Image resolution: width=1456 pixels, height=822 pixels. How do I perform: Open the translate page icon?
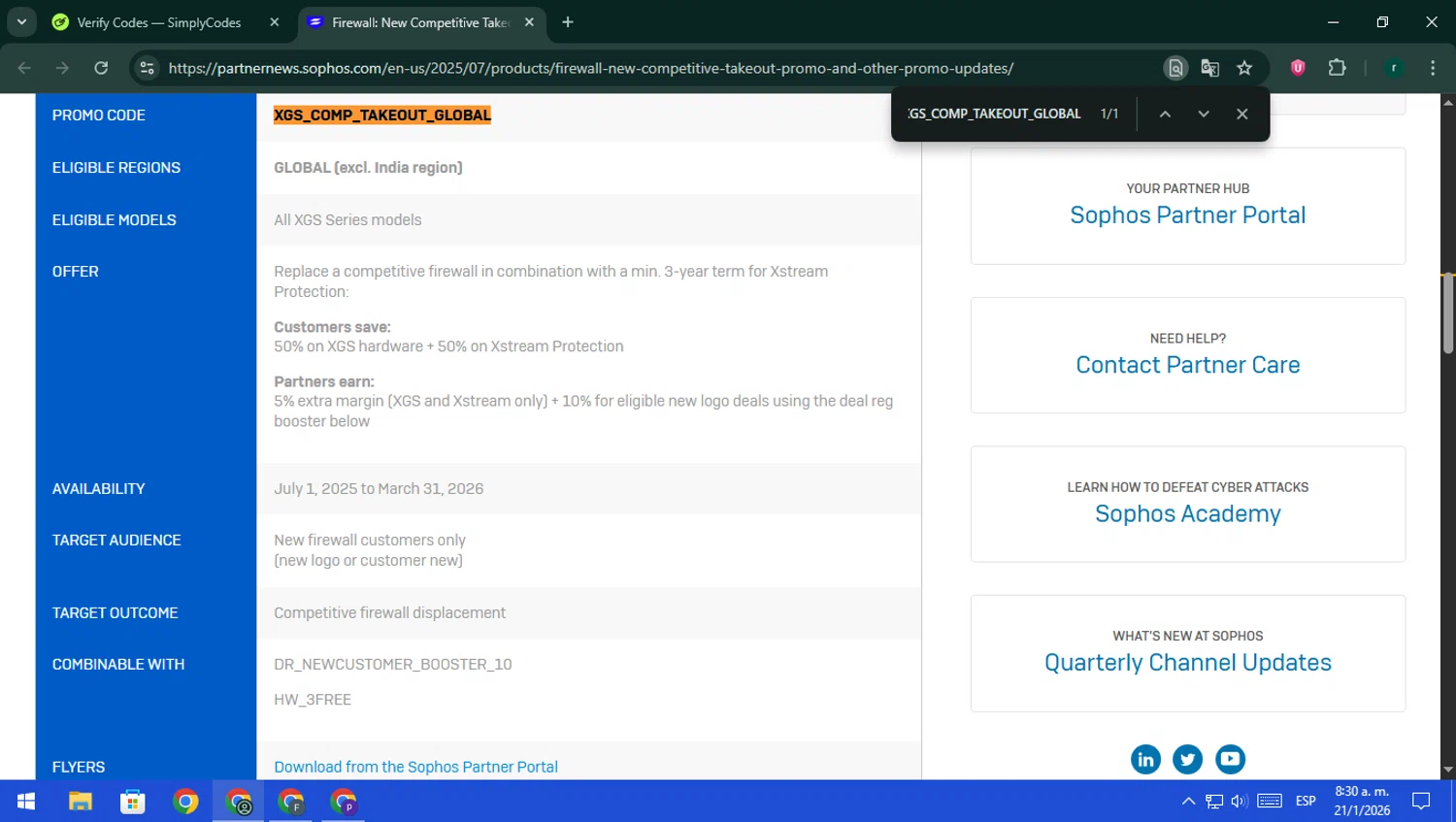pyautogui.click(x=1209, y=68)
